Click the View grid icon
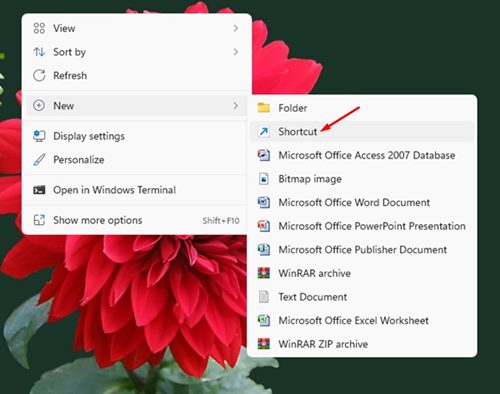The width and height of the screenshot is (500, 394). click(39, 28)
